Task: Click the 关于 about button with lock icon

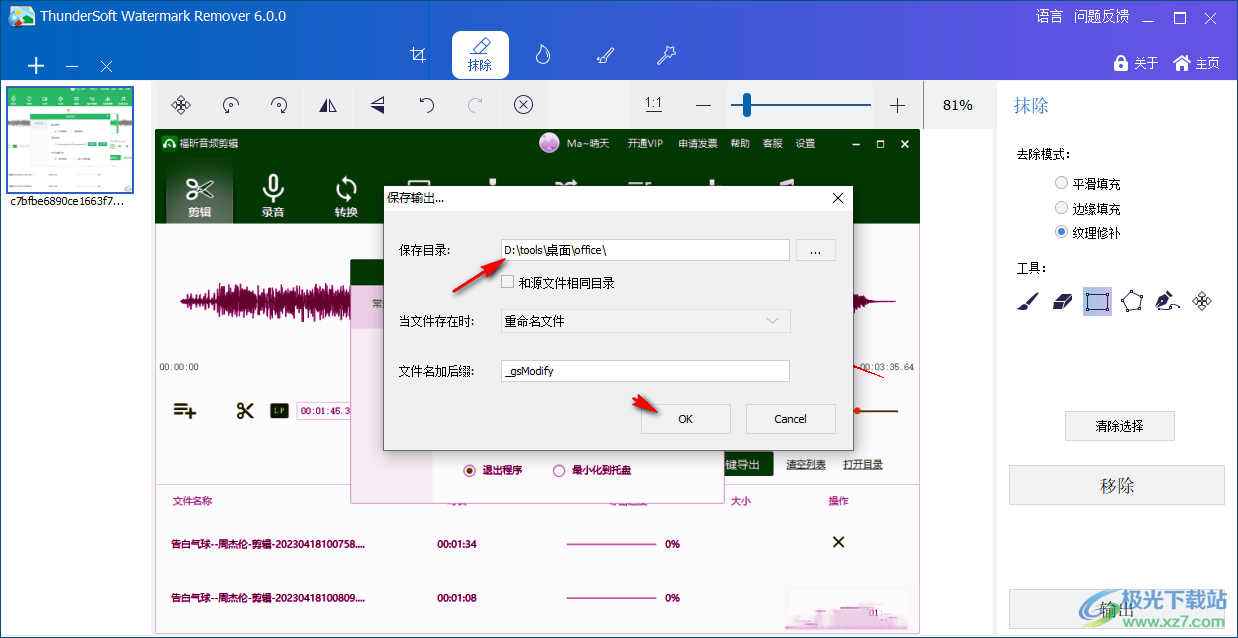Action: pos(1136,63)
